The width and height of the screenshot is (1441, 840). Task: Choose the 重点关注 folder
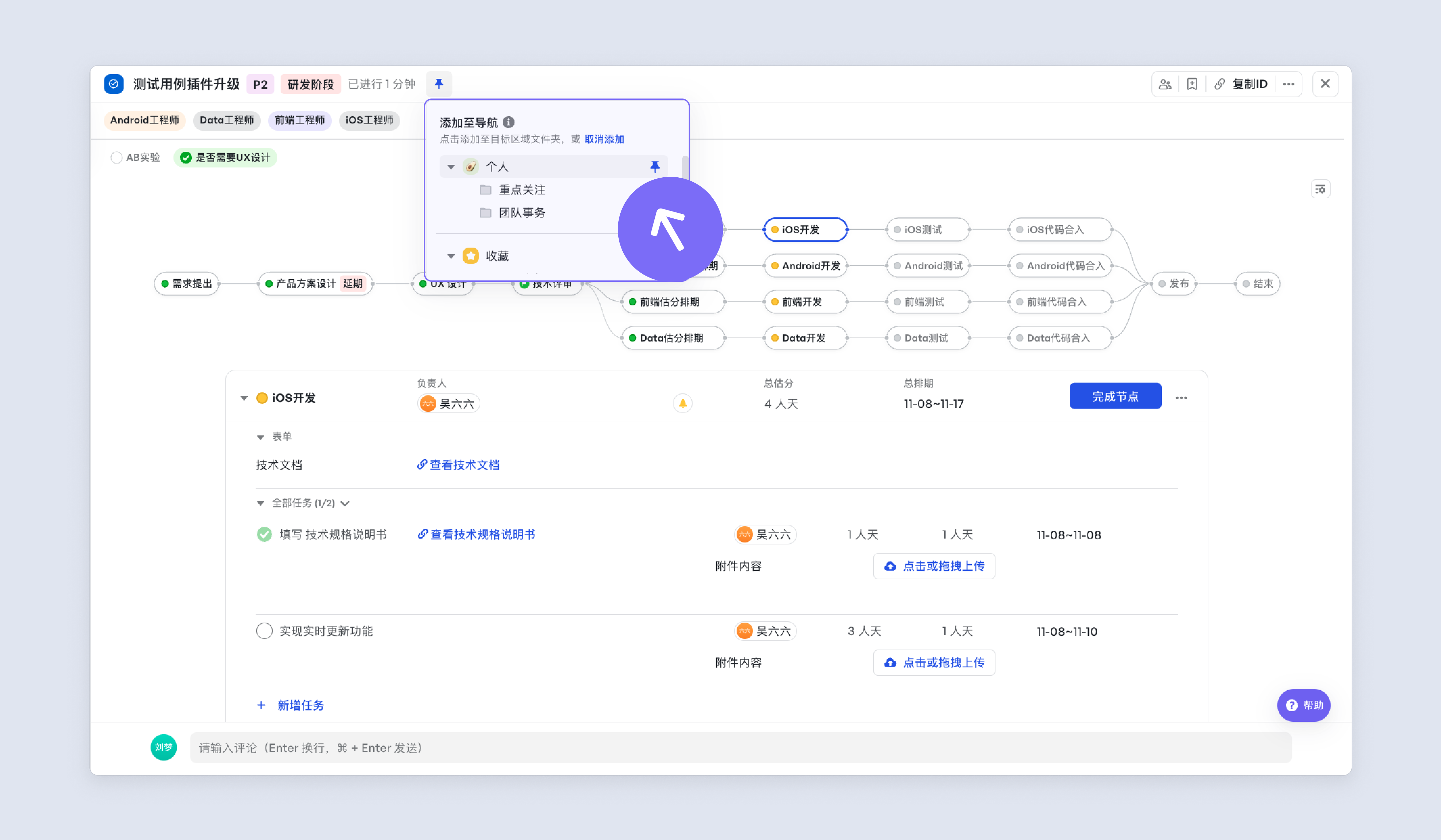[521, 190]
